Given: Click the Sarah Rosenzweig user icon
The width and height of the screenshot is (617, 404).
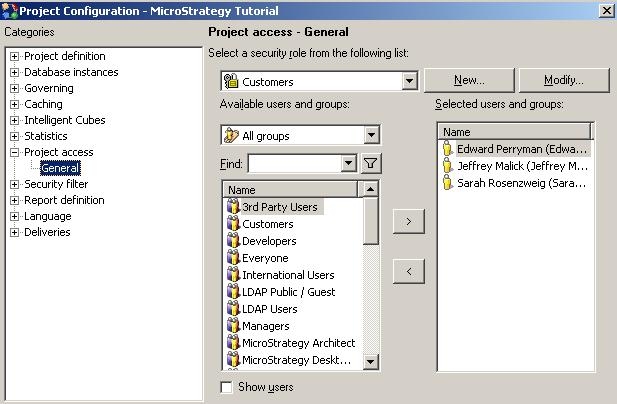Looking at the screenshot, I should (447, 183).
